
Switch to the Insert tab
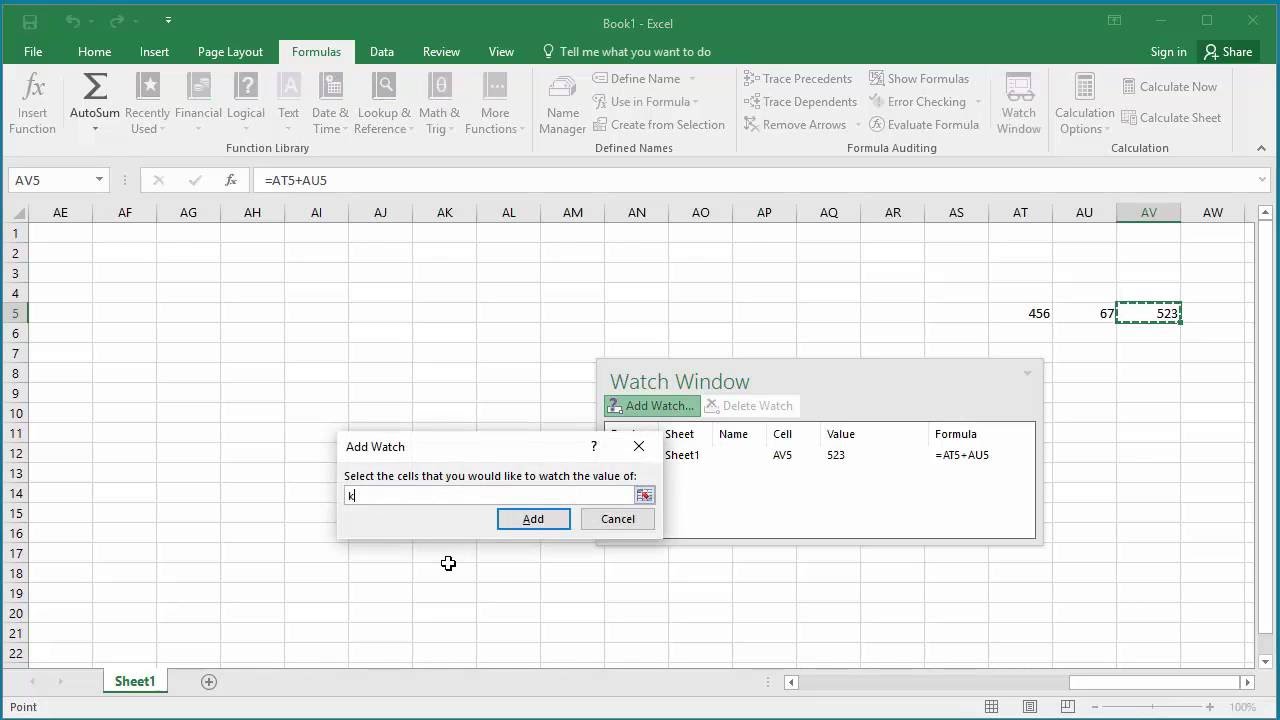click(154, 52)
